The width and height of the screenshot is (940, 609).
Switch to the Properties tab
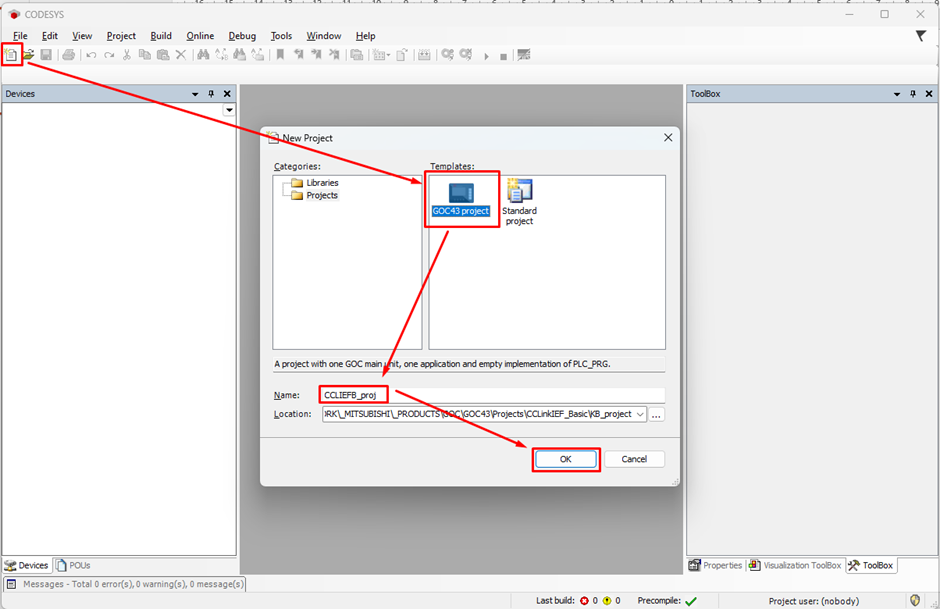pyautogui.click(x=715, y=565)
